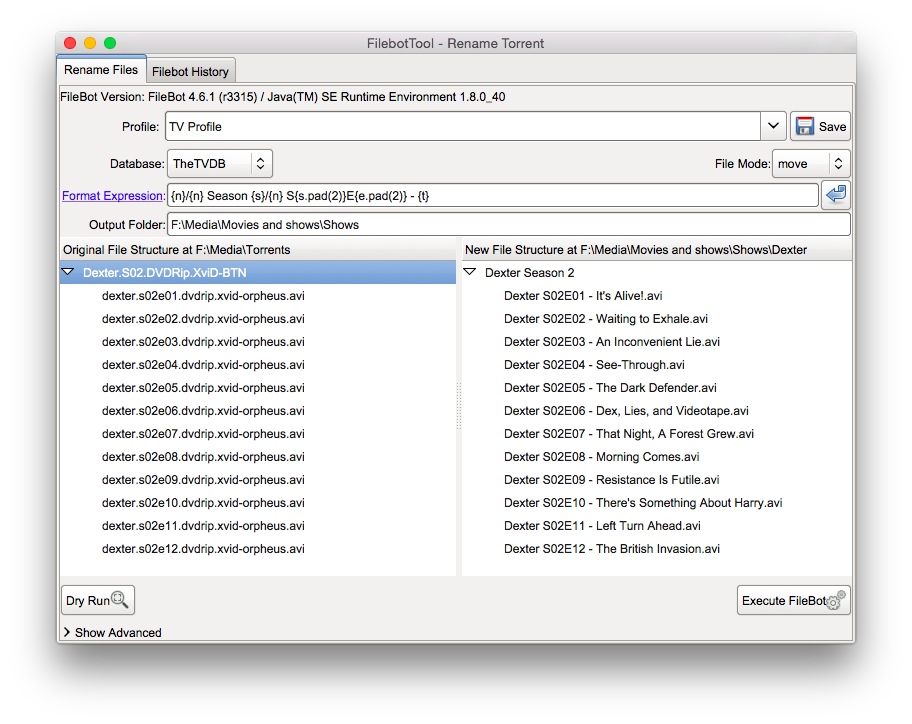Screen dimensions: 912x724
Task: Maximize the window using the green button
Action: tap(110, 43)
